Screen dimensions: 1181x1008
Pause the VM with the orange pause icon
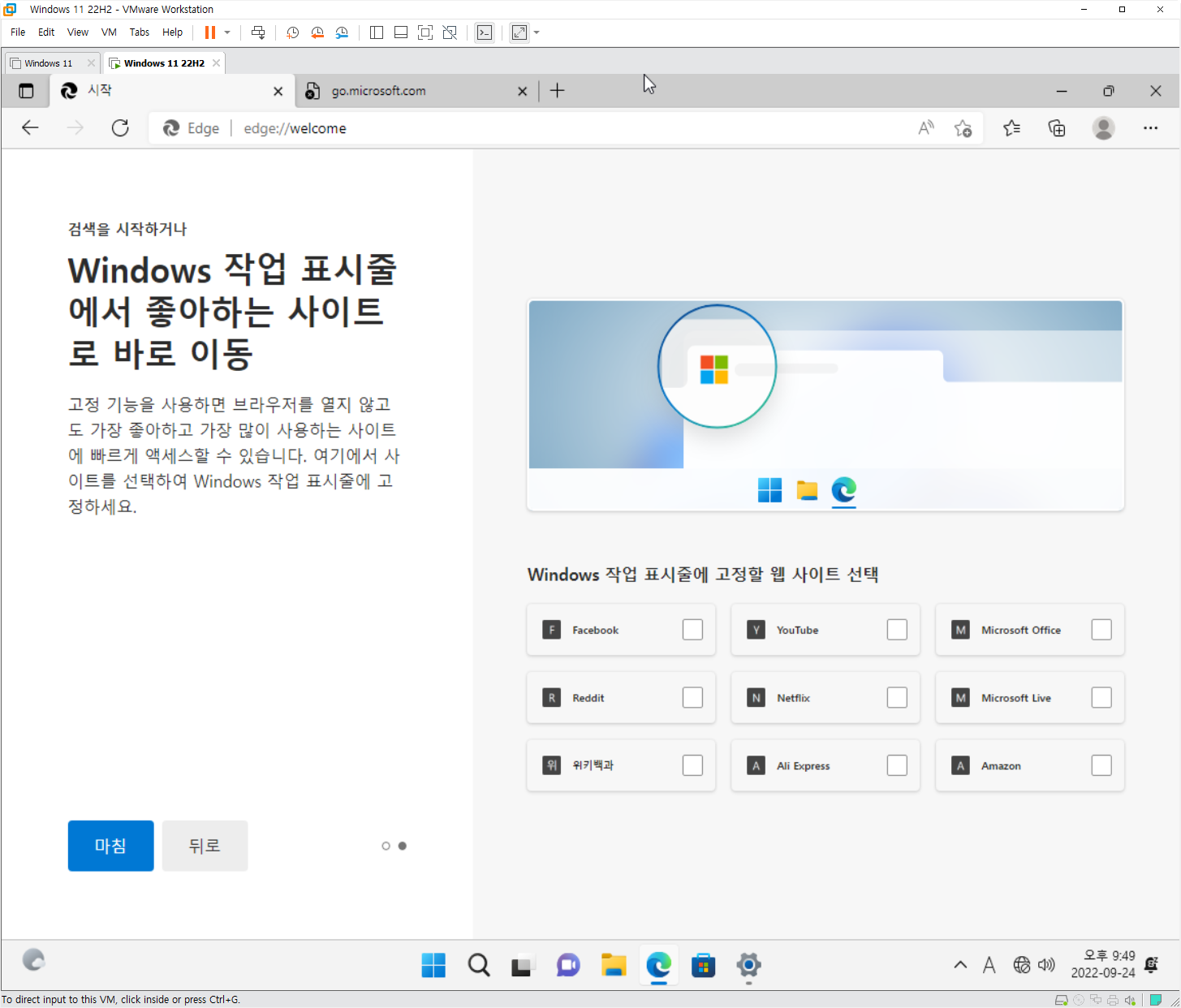pos(210,32)
